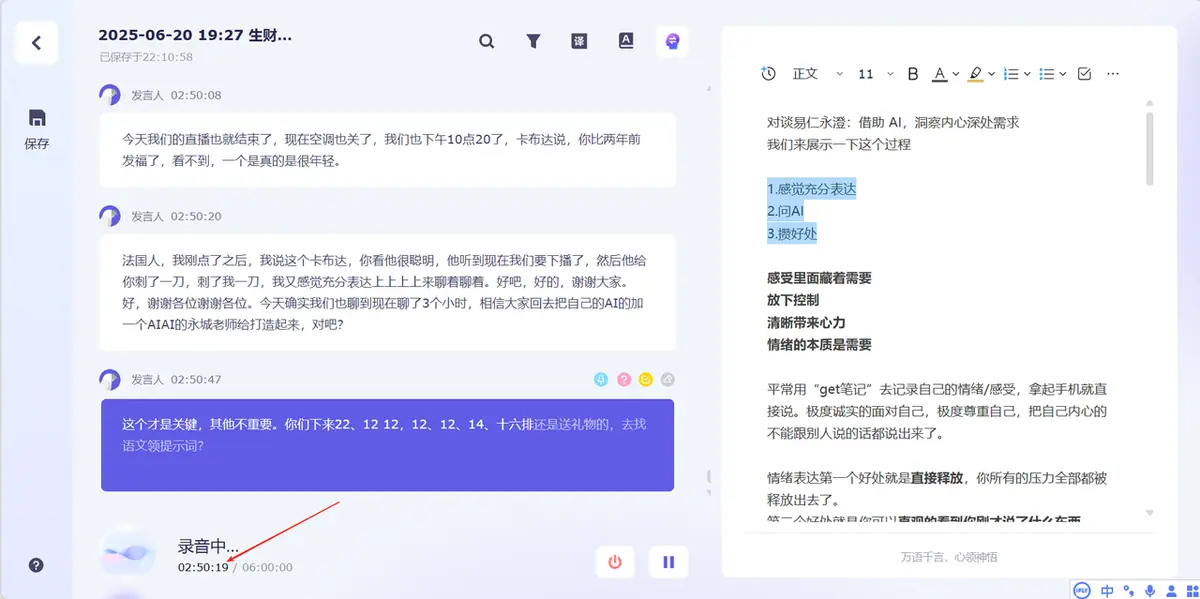Pause the recording
This screenshot has height=599, width=1200.
pos(669,562)
